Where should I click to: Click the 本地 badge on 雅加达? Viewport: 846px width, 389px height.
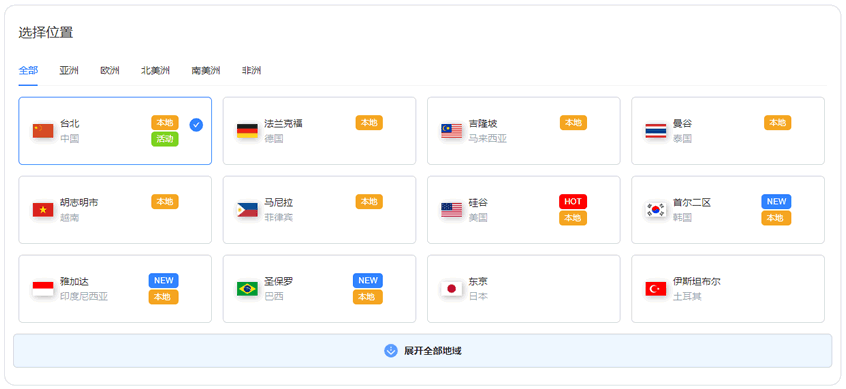[x=163, y=297]
